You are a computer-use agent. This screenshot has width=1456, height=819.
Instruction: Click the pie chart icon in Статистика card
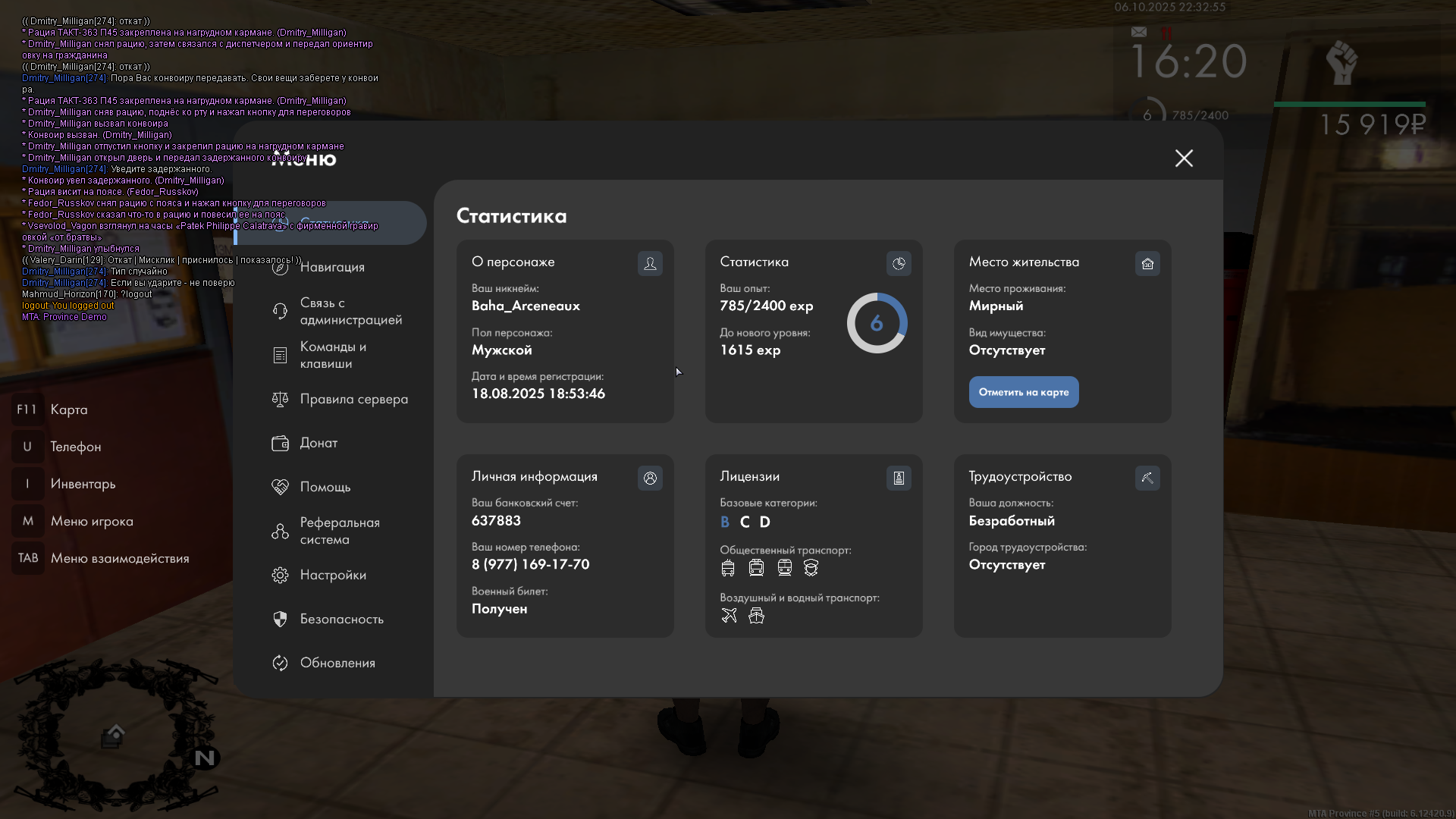click(x=899, y=263)
